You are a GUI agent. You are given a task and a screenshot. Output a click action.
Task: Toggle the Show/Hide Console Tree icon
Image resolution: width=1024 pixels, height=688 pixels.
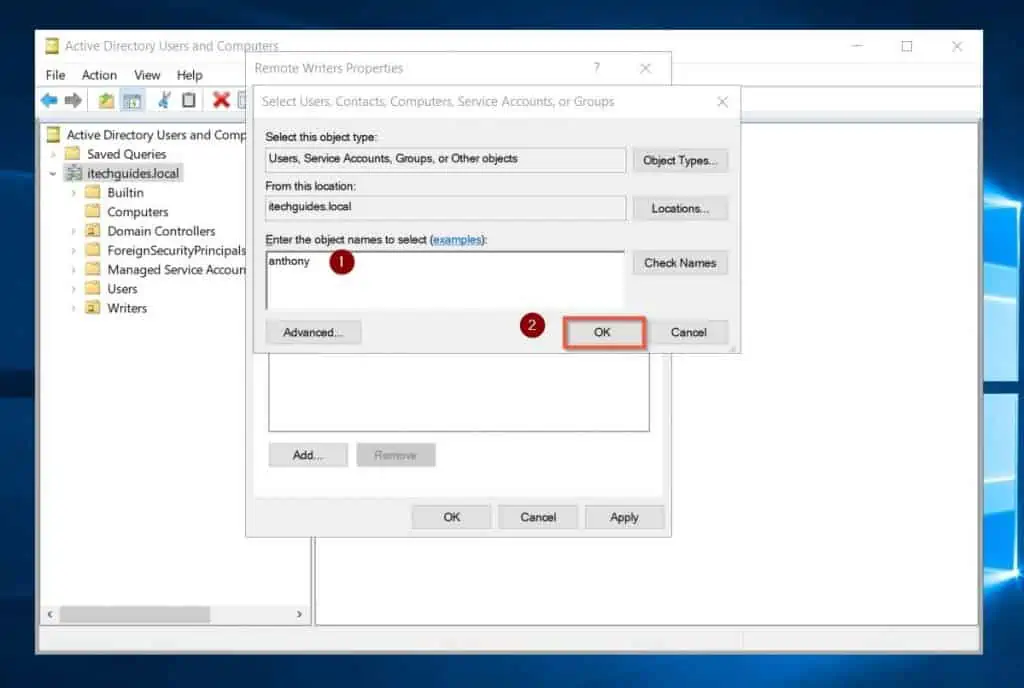point(132,101)
